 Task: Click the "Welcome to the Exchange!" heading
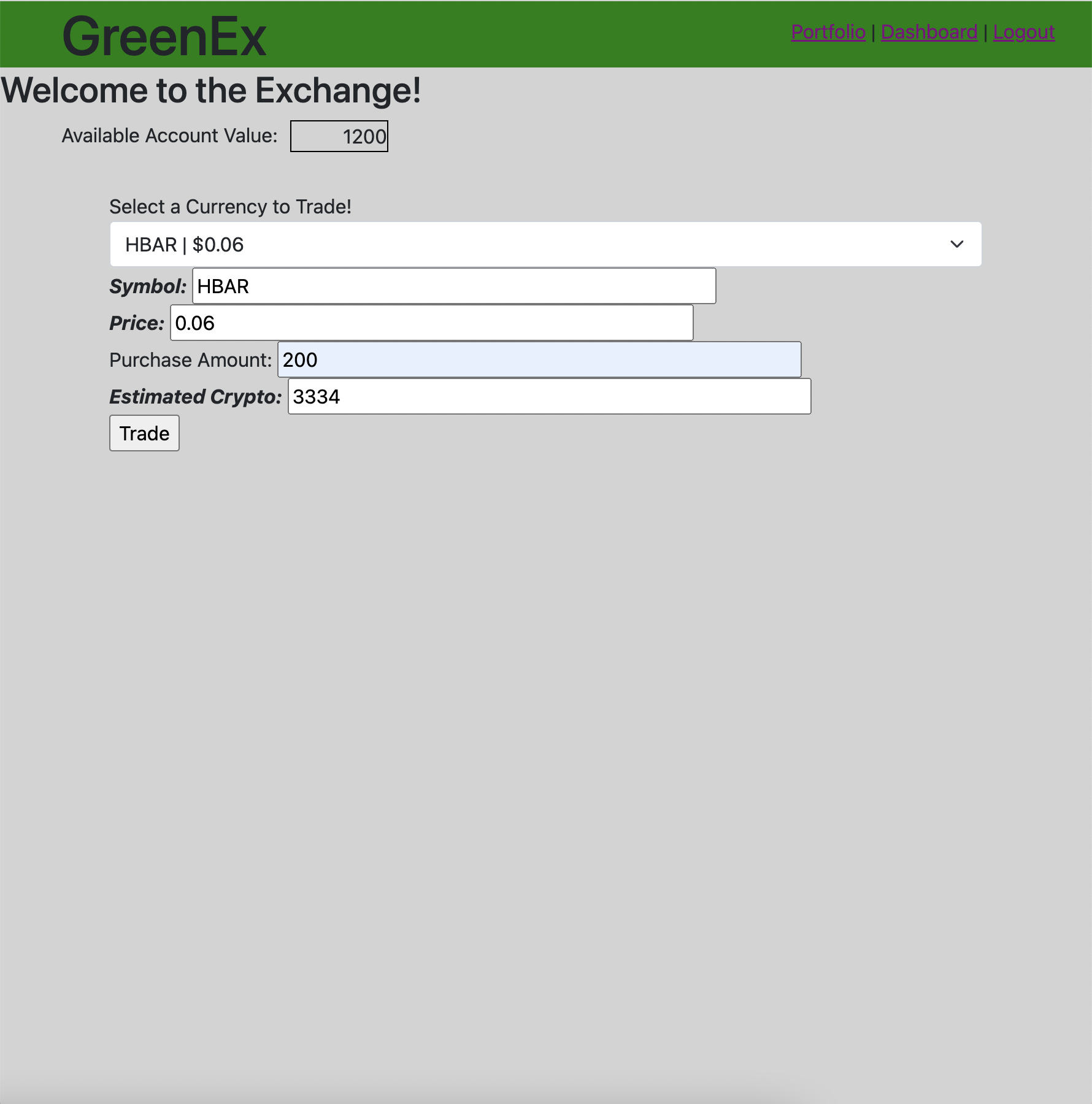212,90
